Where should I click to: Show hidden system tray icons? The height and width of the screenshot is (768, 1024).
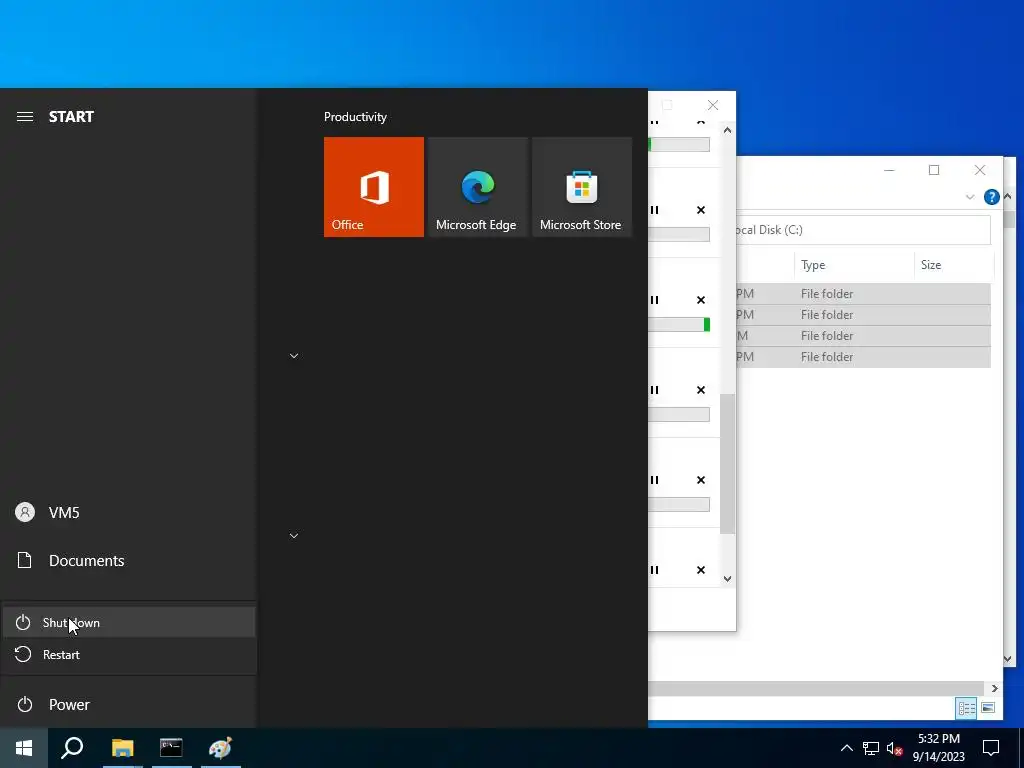(x=846, y=748)
